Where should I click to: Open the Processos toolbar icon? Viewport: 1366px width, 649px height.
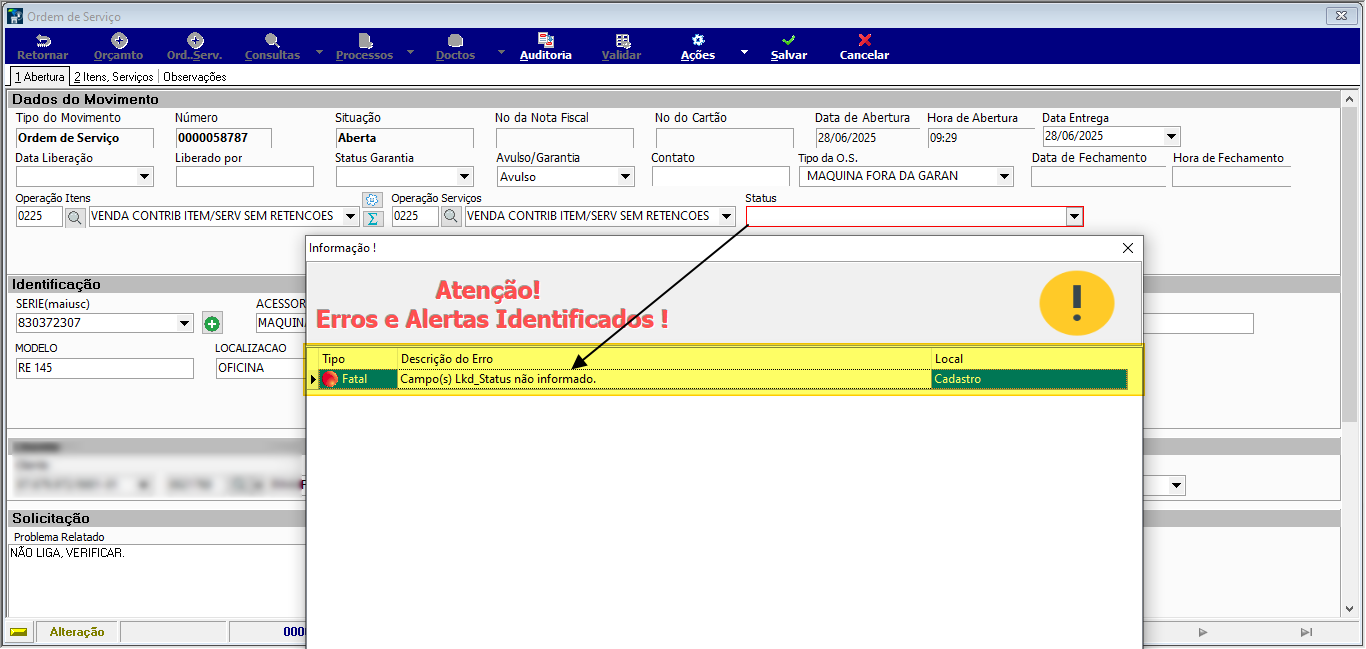pos(365,40)
